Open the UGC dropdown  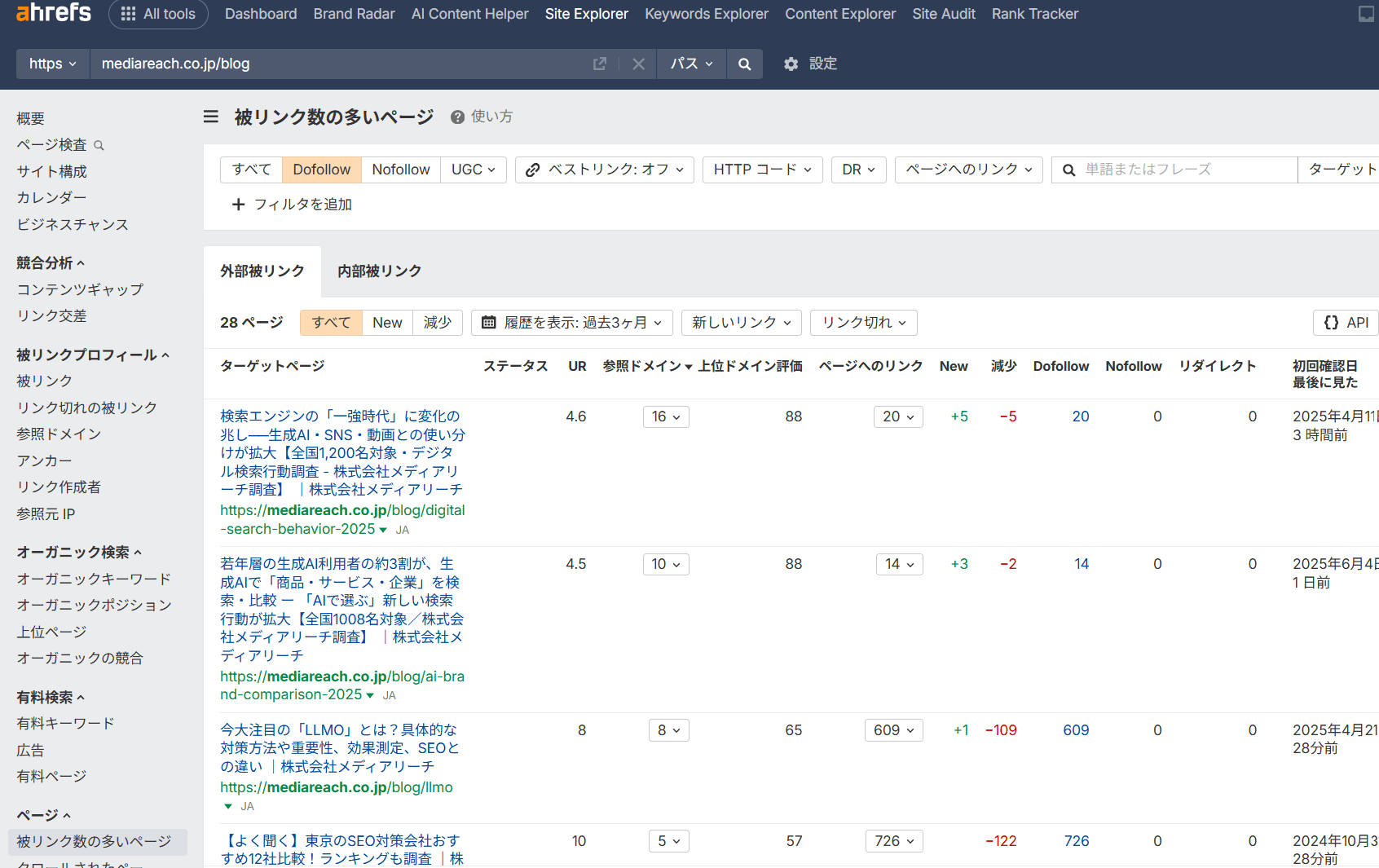[474, 170]
